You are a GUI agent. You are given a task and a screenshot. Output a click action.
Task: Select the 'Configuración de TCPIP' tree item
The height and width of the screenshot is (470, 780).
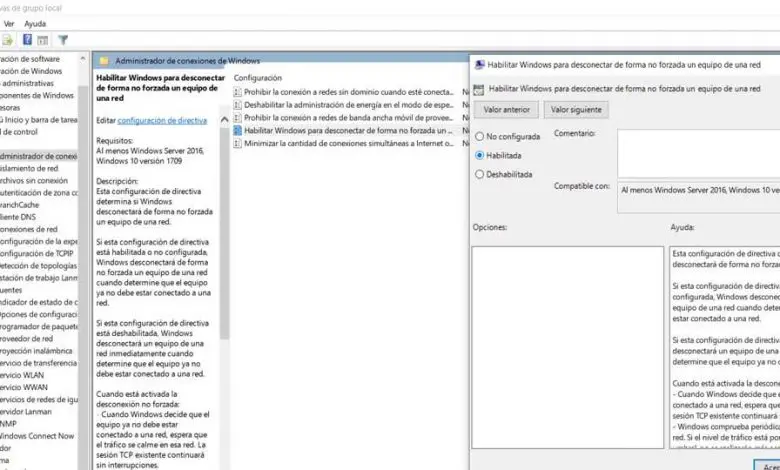point(37,254)
